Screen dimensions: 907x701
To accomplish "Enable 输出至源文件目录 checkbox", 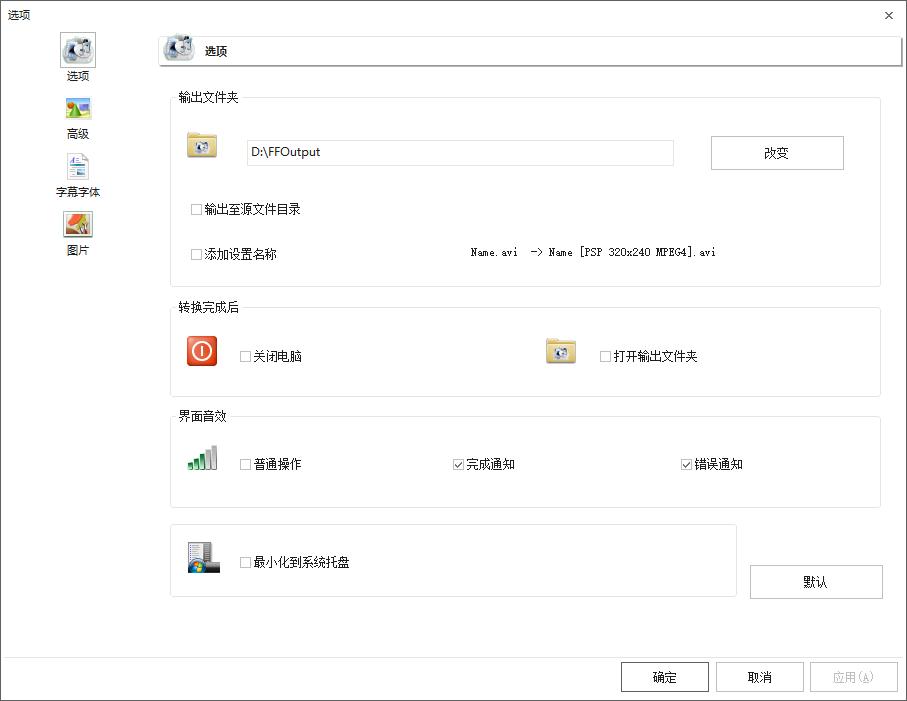I will tap(196, 209).
